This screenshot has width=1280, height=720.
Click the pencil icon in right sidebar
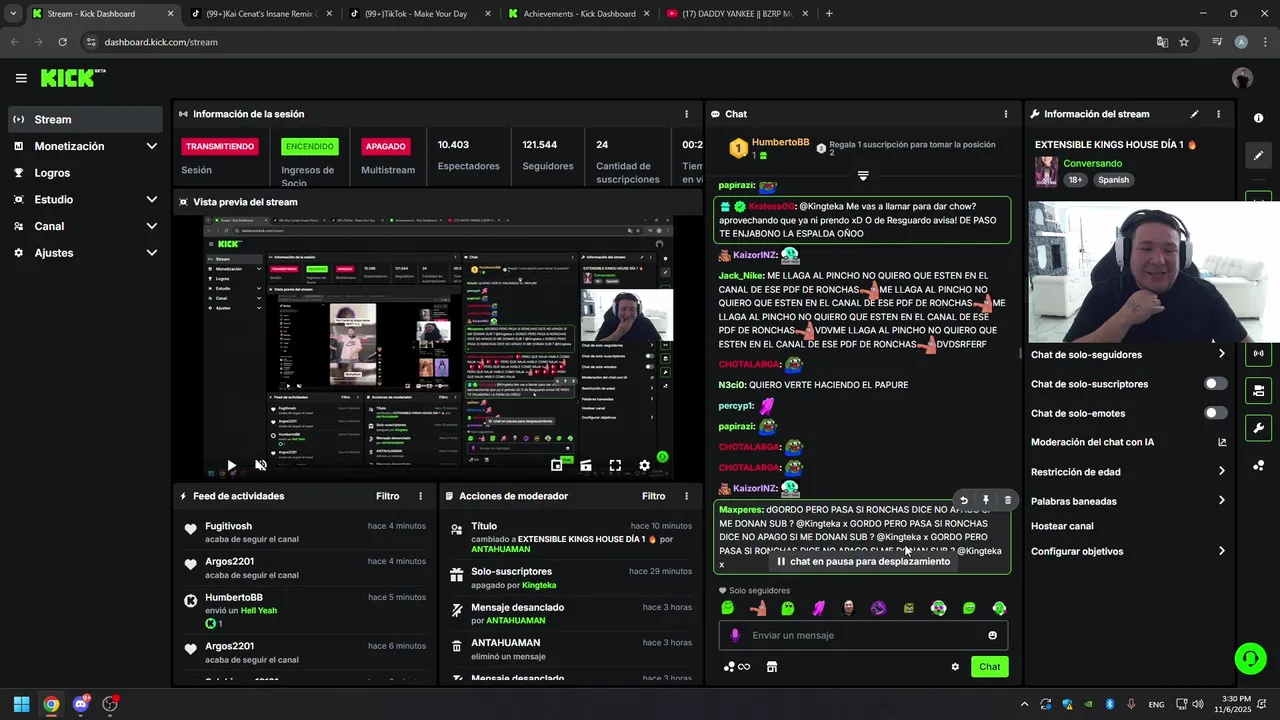point(1258,155)
